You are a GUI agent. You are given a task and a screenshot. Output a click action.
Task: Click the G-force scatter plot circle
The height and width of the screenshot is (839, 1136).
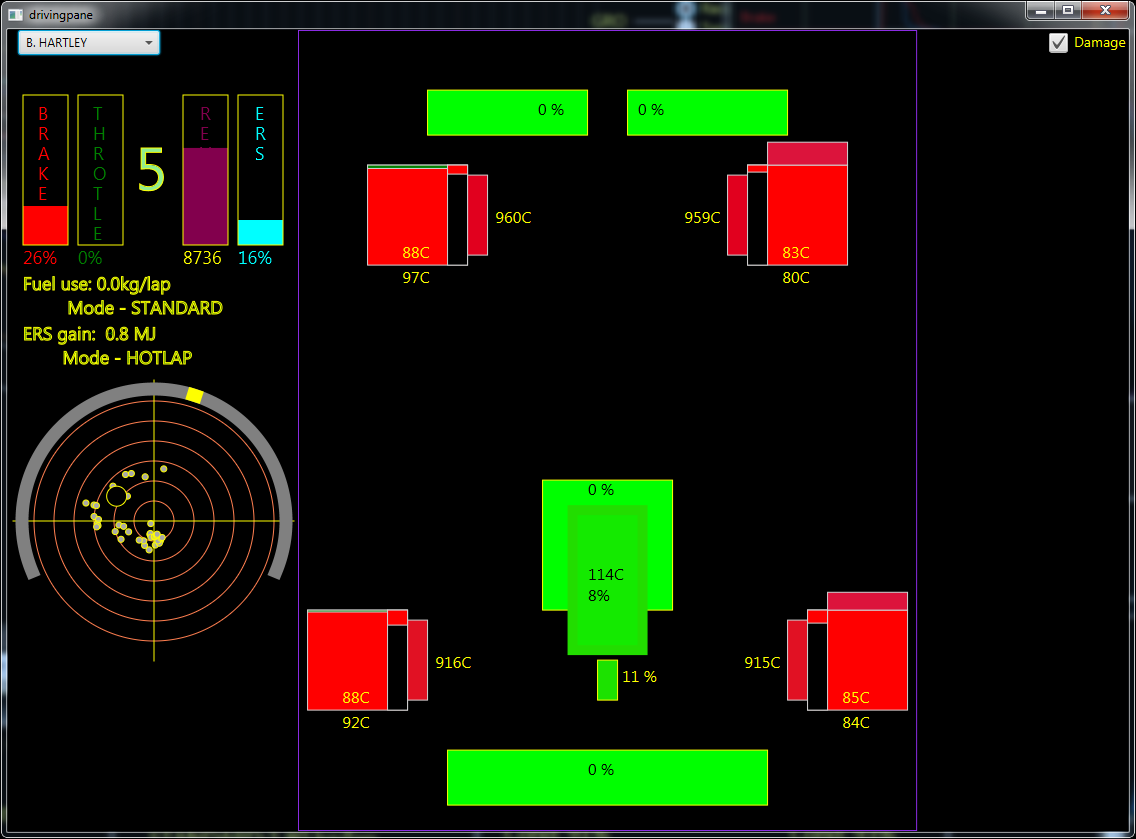point(152,520)
